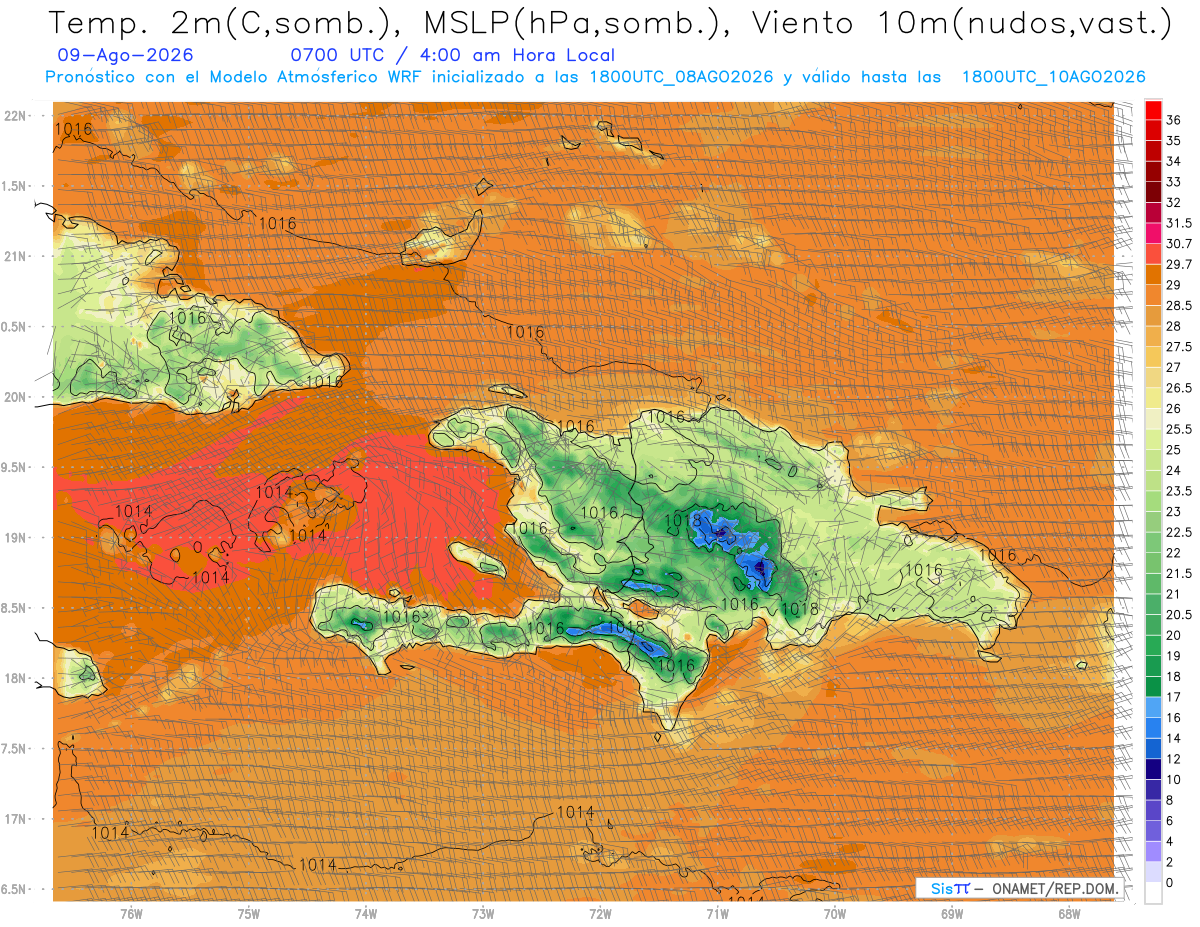The width and height of the screenshot is (1200, 927).
Task: Click the 10 value on the color scale
Action: pos(1174,779)
